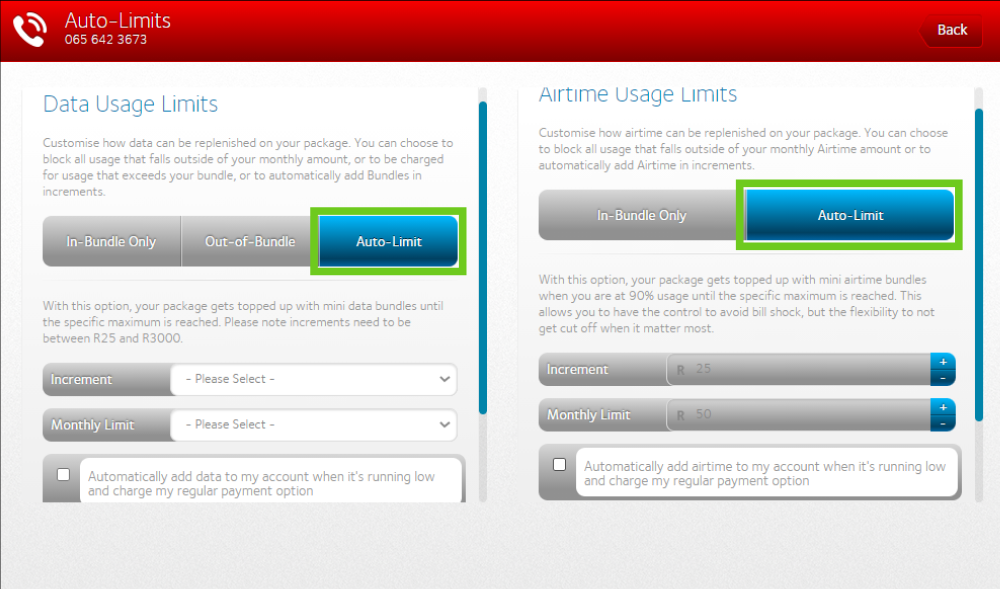The image size is (1000, 589).
Task: Select Auto-Limit for airtime usage
Action: [x=850, y=216]
